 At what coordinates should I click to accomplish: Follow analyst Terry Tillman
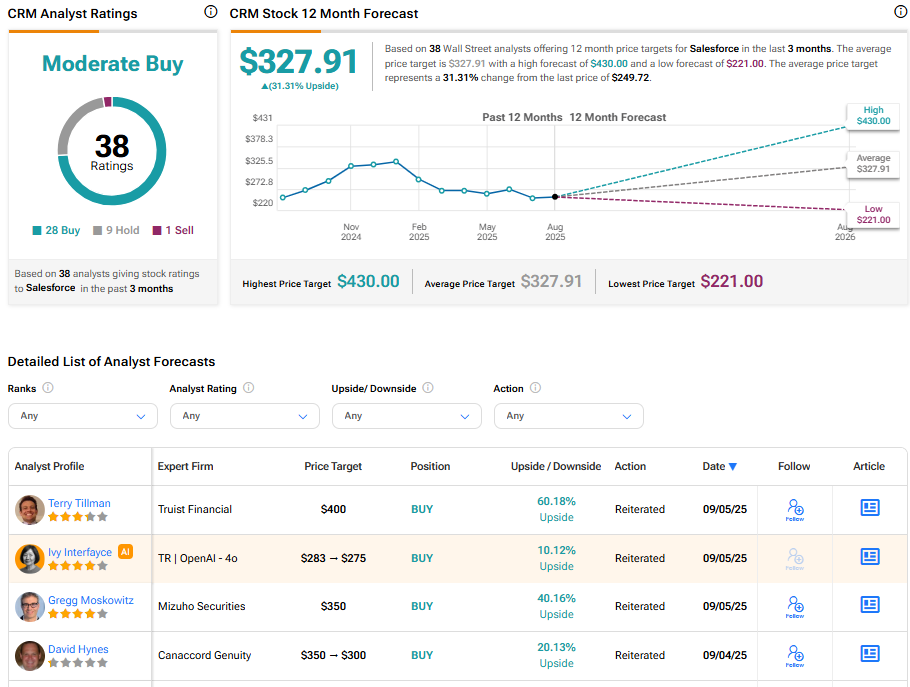tap(795, 509)
